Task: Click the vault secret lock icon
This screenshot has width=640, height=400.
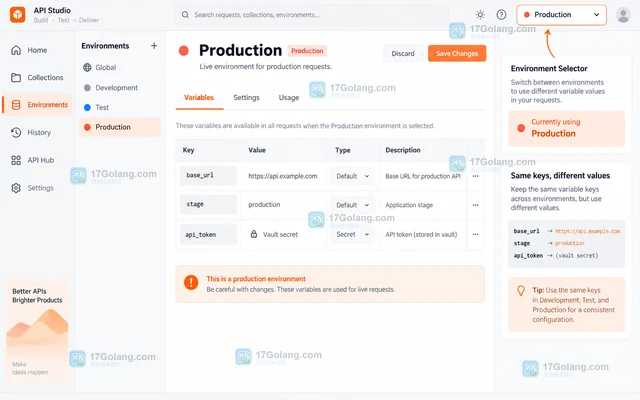Action: (254, 234)
